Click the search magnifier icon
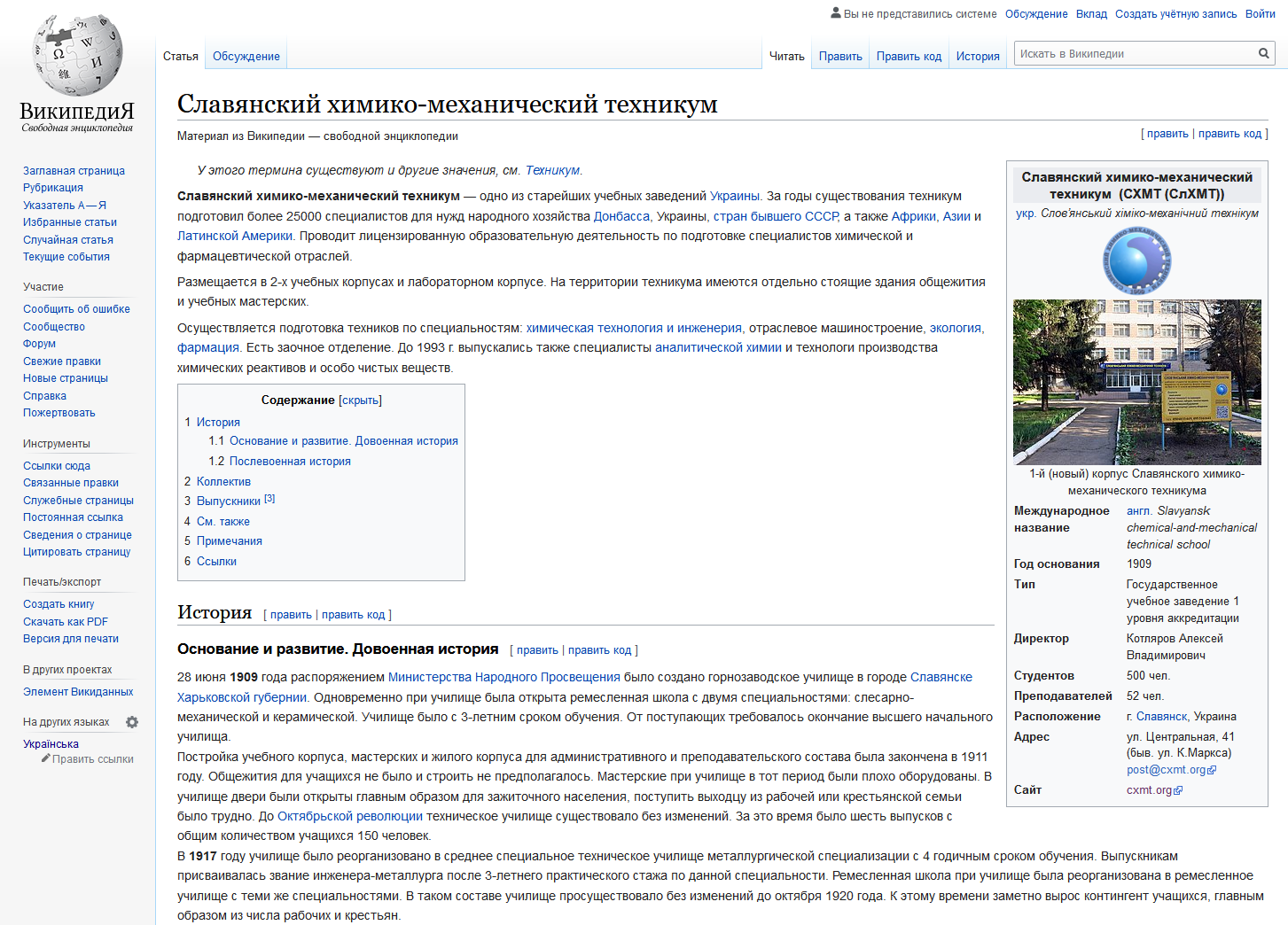 pos(1264,53)
